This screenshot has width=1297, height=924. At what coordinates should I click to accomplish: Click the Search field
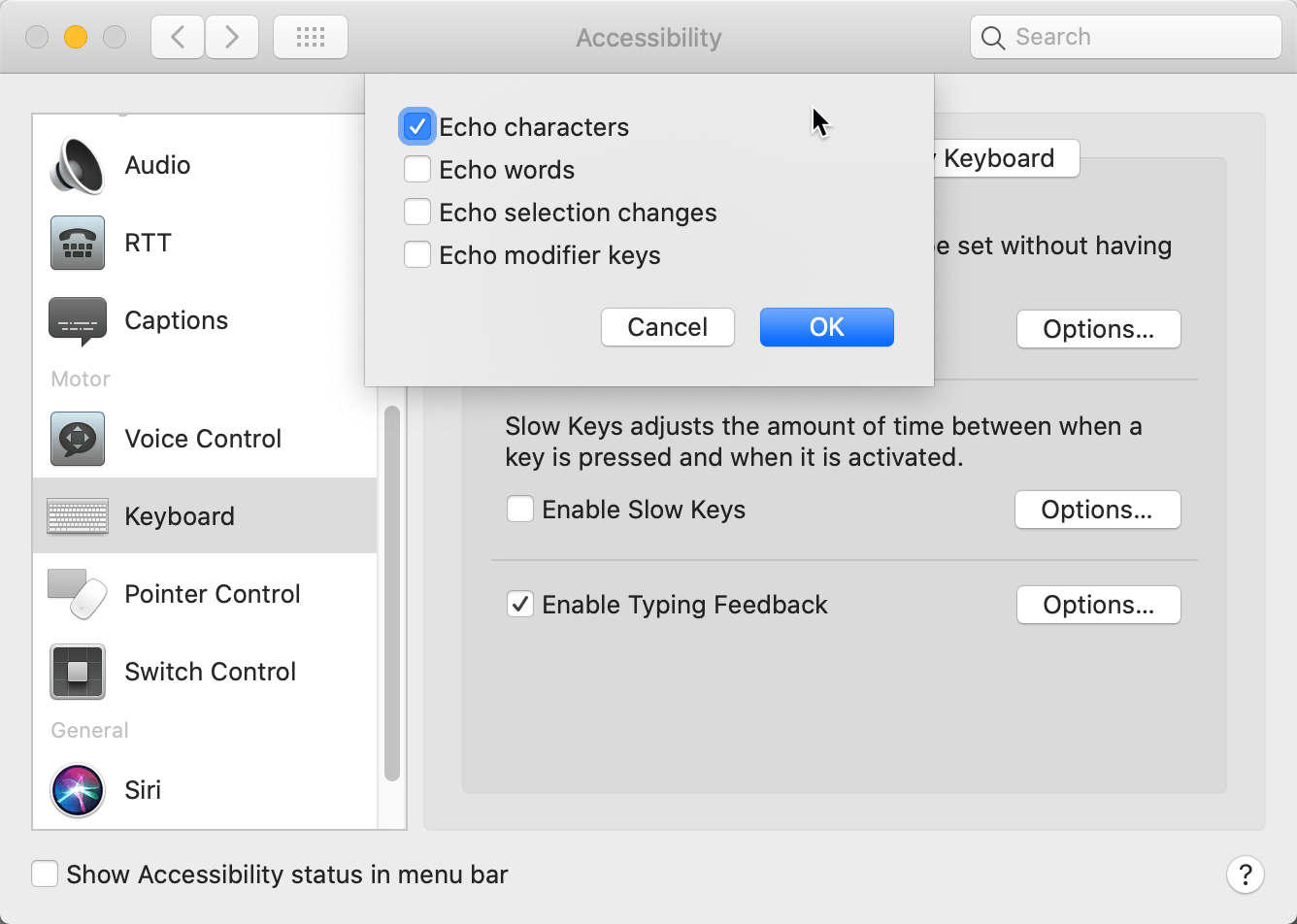tap(1126, 38)
